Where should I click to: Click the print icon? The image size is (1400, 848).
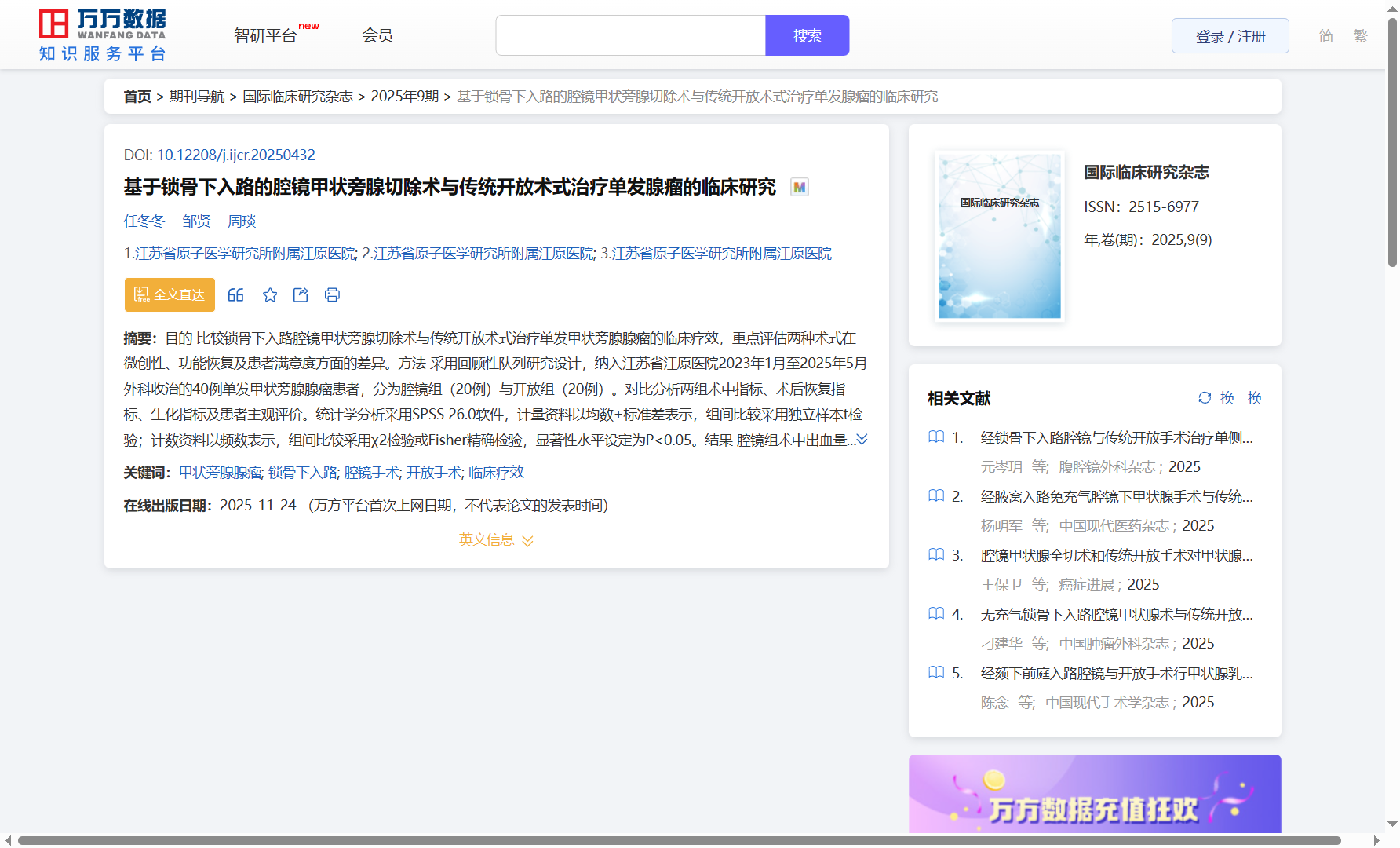(x=332, y=295)
